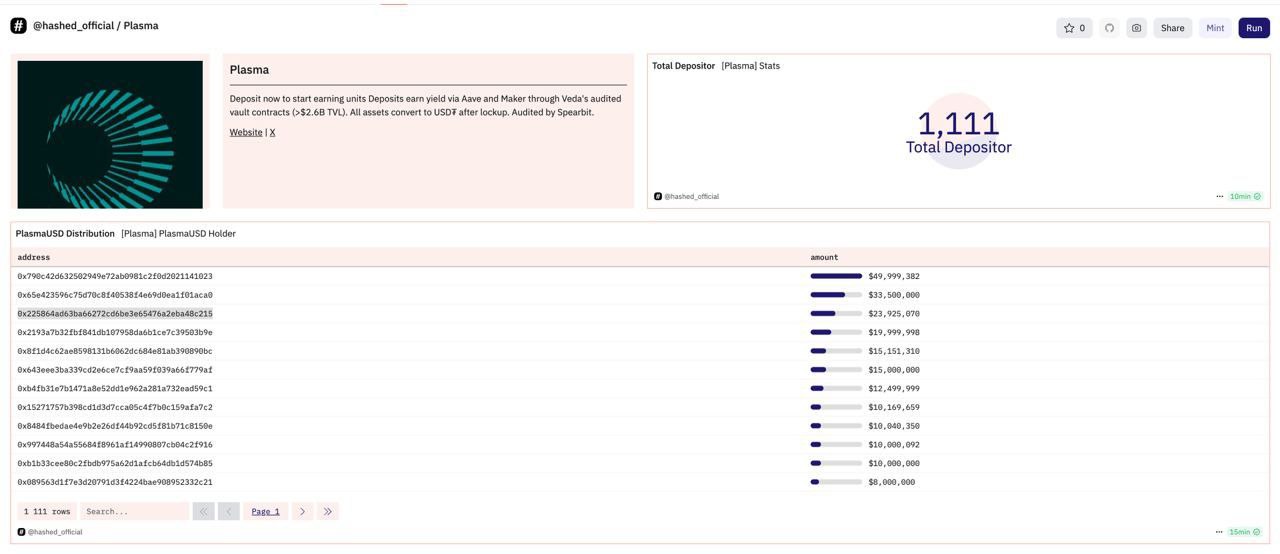Click the $10,169,659 amount value

(x=893, y=407)
